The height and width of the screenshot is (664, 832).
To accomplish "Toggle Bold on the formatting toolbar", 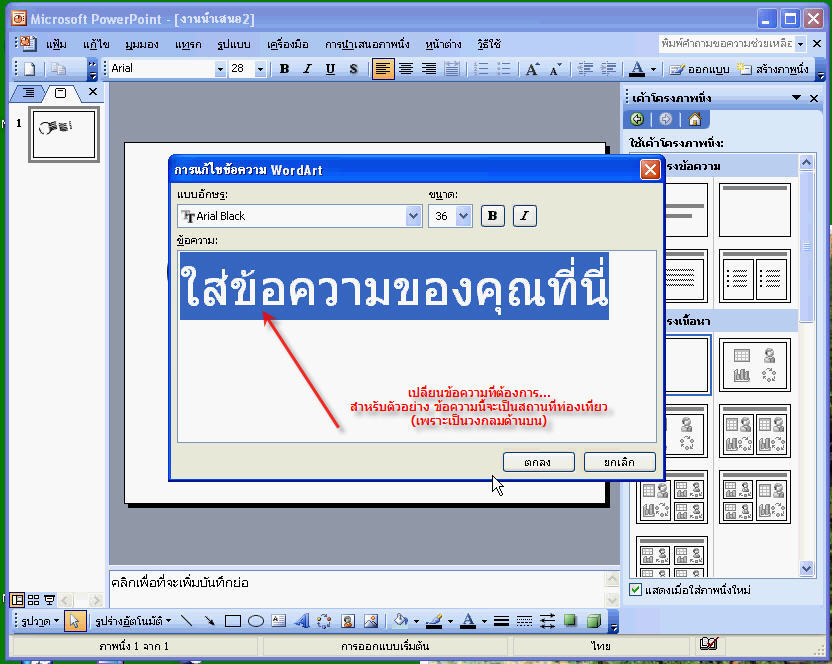I will pyautogui.click(x=284, y=69).
